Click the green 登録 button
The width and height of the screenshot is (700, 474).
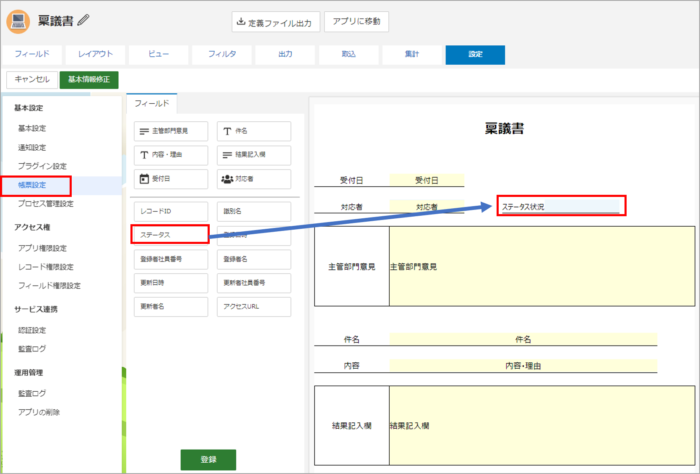point(208,460)
